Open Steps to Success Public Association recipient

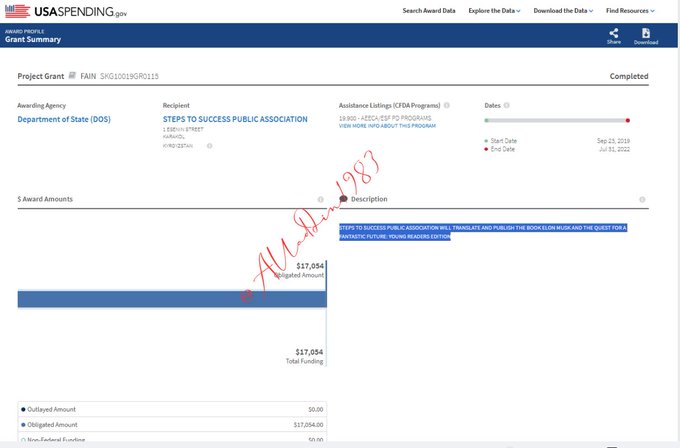click(x=235, y=119)
